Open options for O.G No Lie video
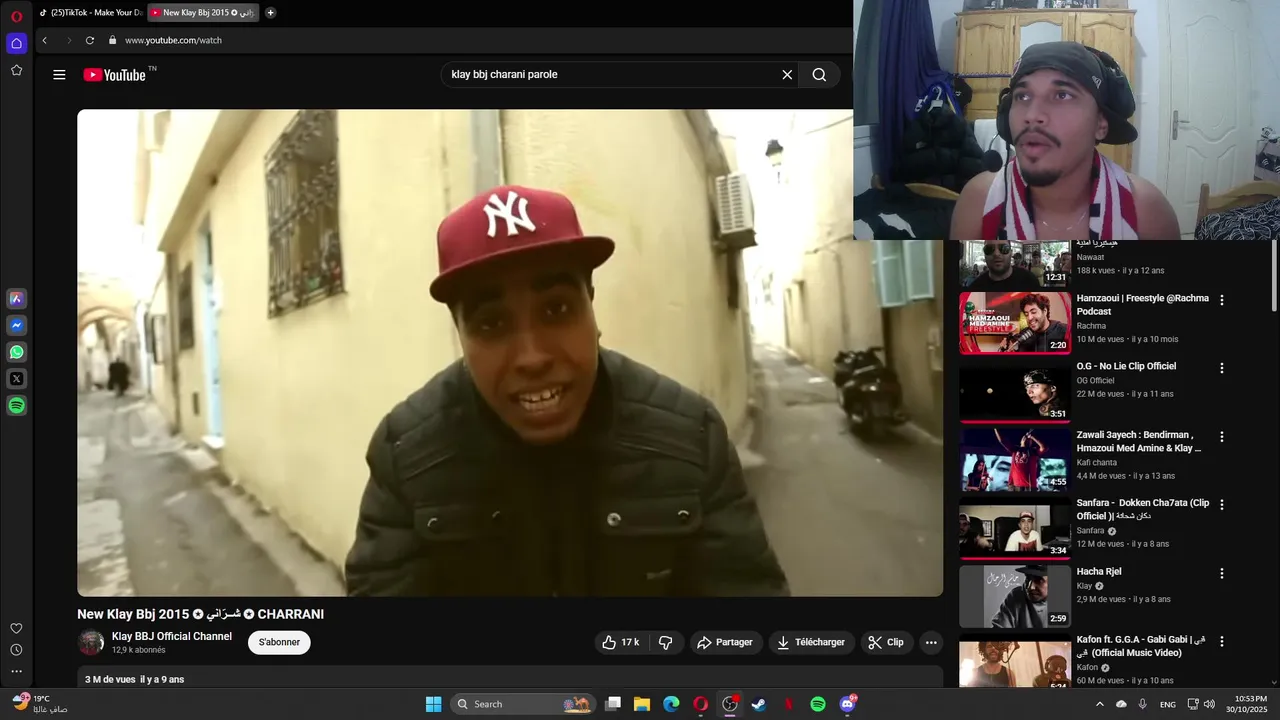 click(x=1221, y=368)
